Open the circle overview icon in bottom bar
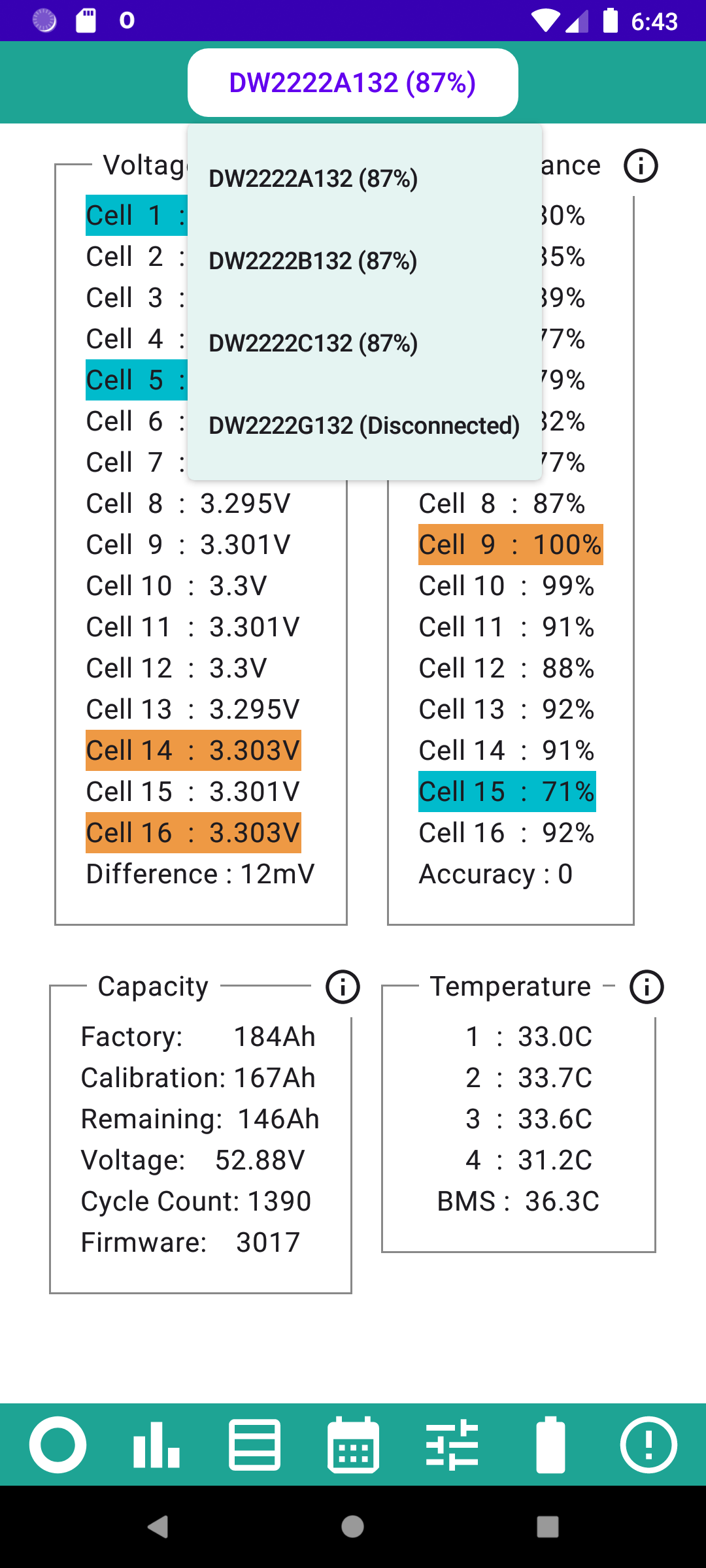The height and width of the screenshot is (1568, 706). (58, 1445)
